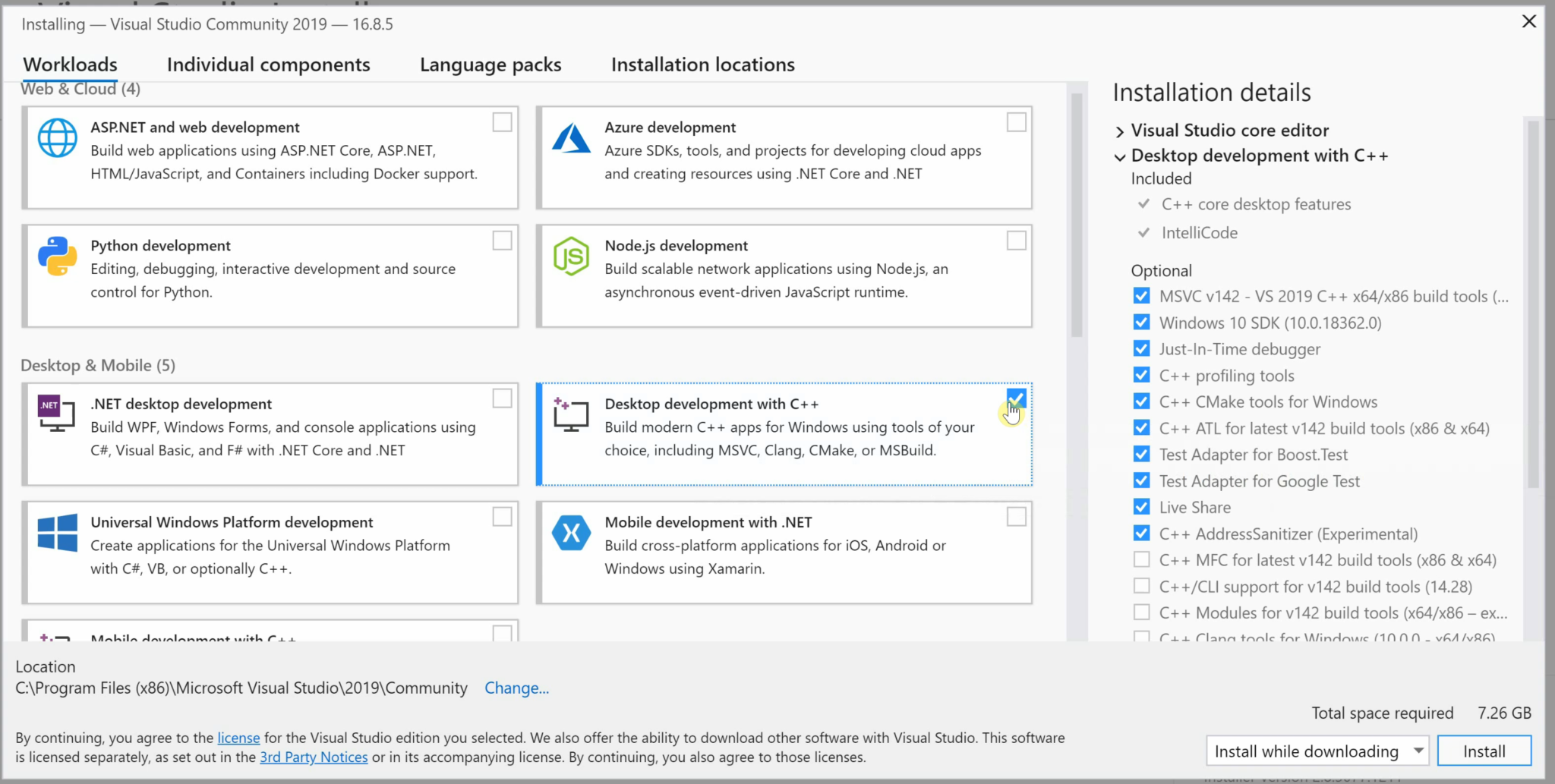The height and width of the screenshot is (784, 1555).
Task: Open the Language packs tab
Action: (490, 65)
